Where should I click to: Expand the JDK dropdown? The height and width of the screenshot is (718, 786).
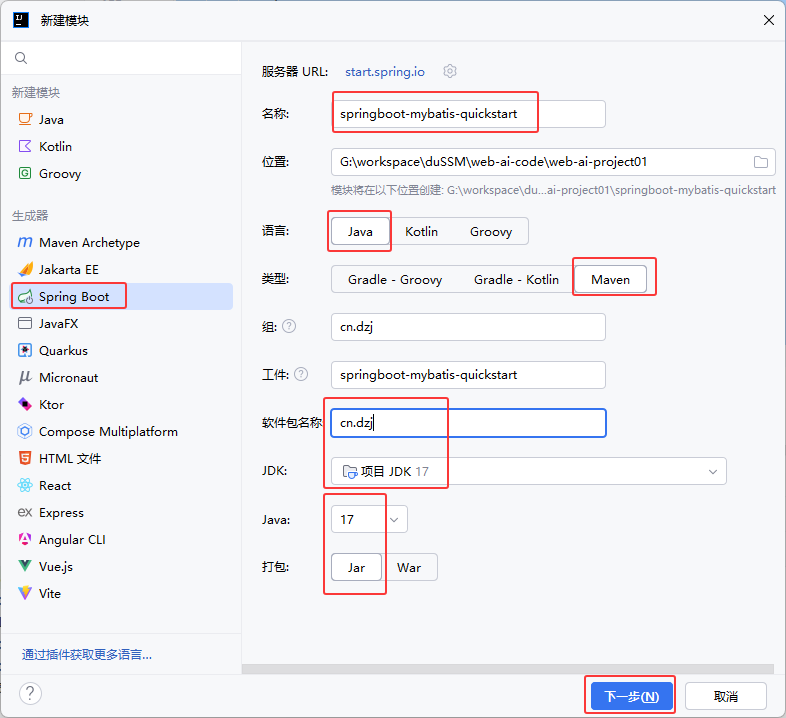(x=713, y=471)
